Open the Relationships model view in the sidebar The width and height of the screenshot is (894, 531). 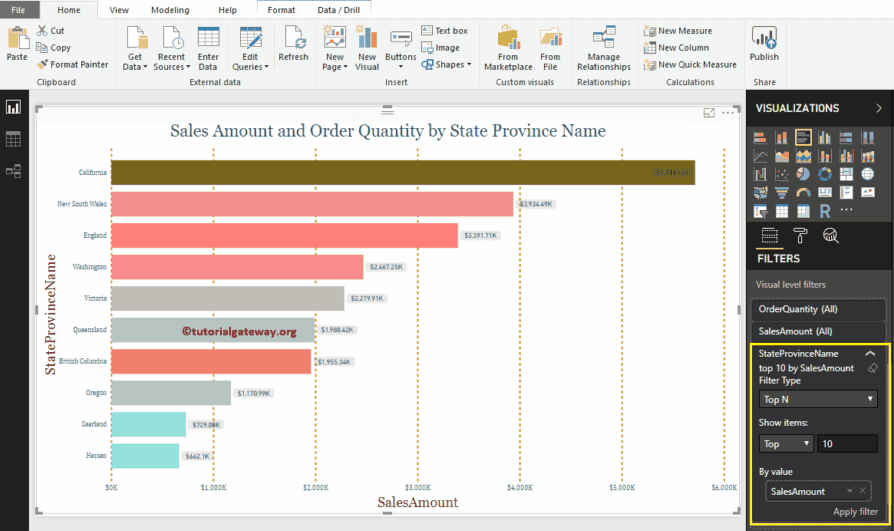pyautogui.click(x=14, y=171)
